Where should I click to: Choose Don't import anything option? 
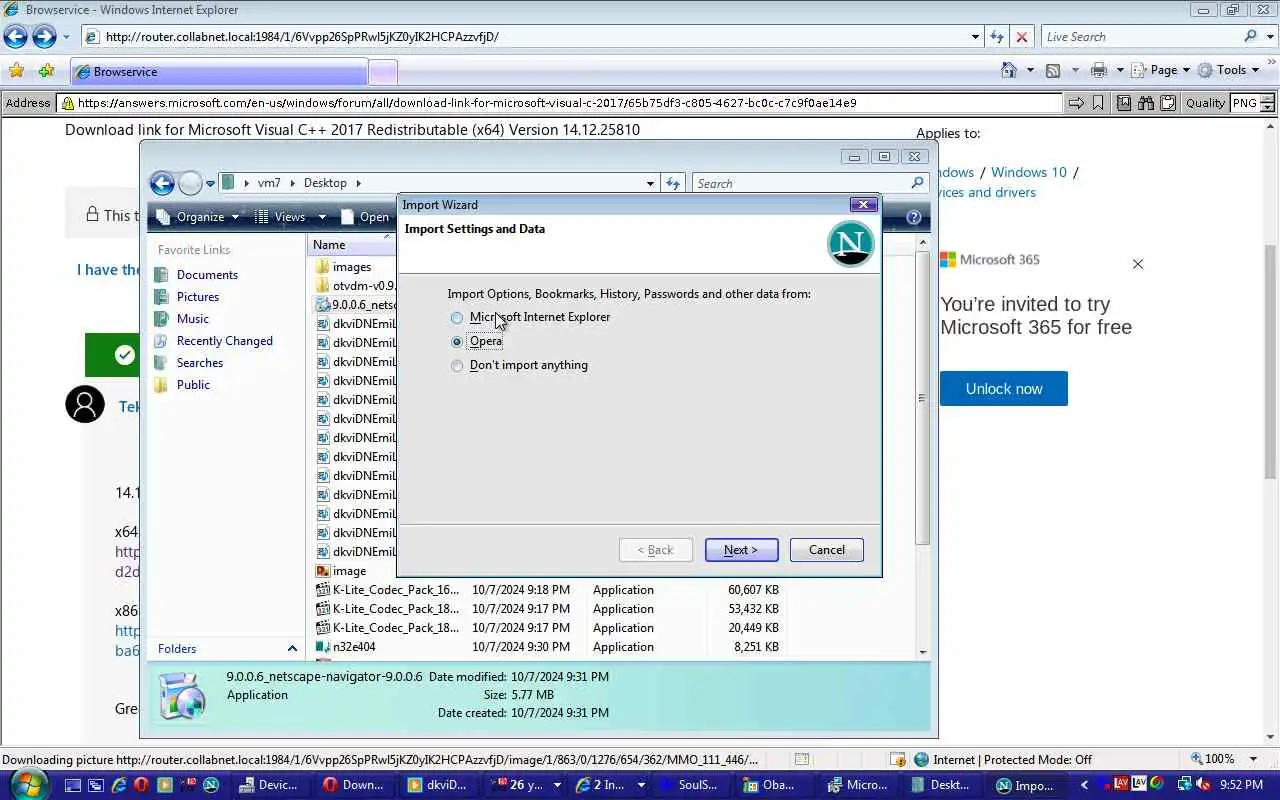pyautogui.click(x=457, y=366)
